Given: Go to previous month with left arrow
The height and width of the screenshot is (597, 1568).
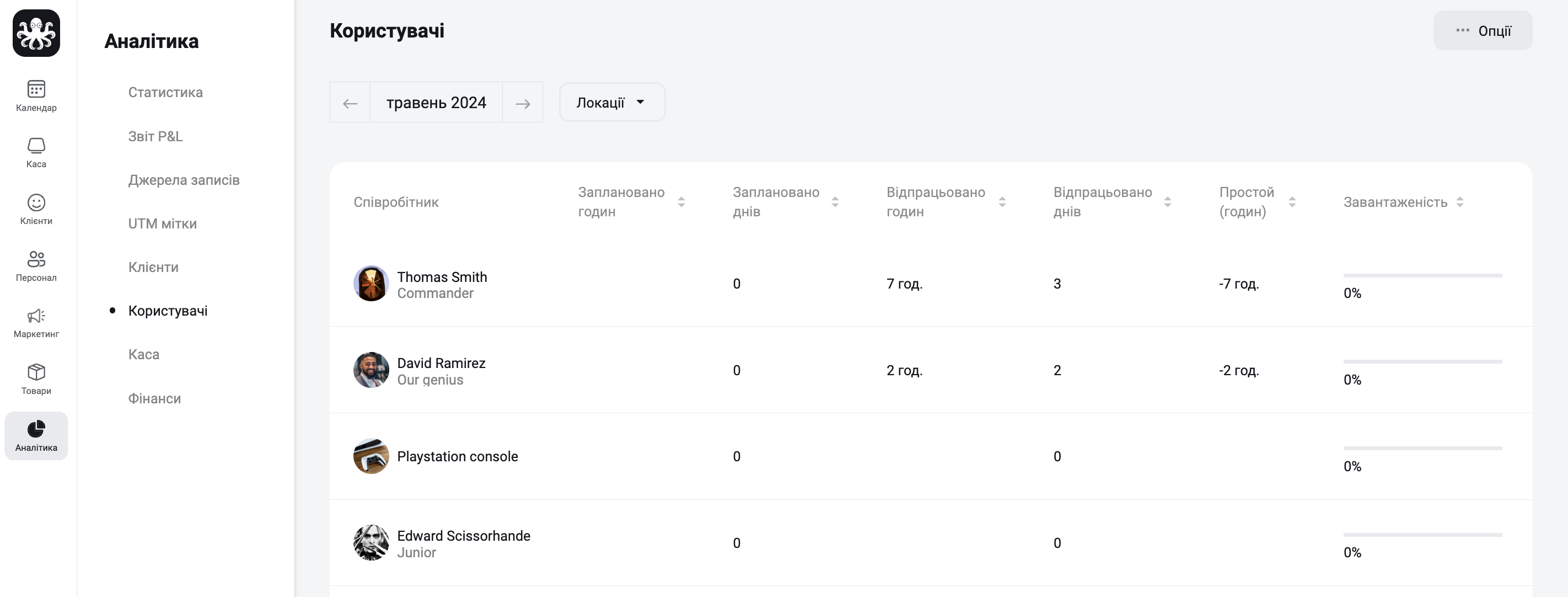Looking at the screenshot, I should coord(350,103).
